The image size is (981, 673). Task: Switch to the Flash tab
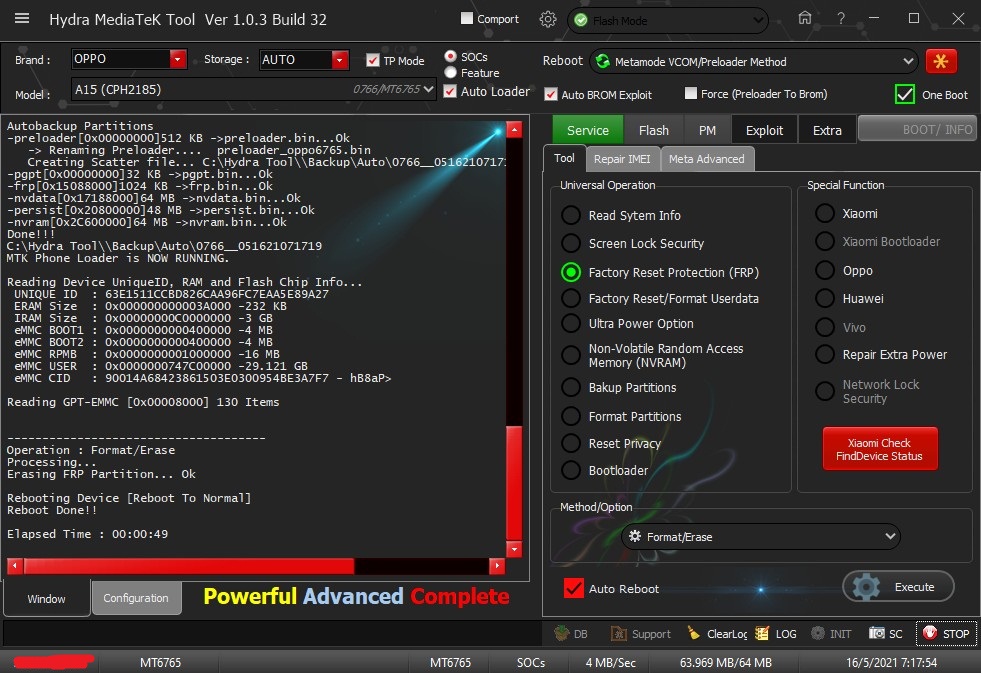pos(653,130)
